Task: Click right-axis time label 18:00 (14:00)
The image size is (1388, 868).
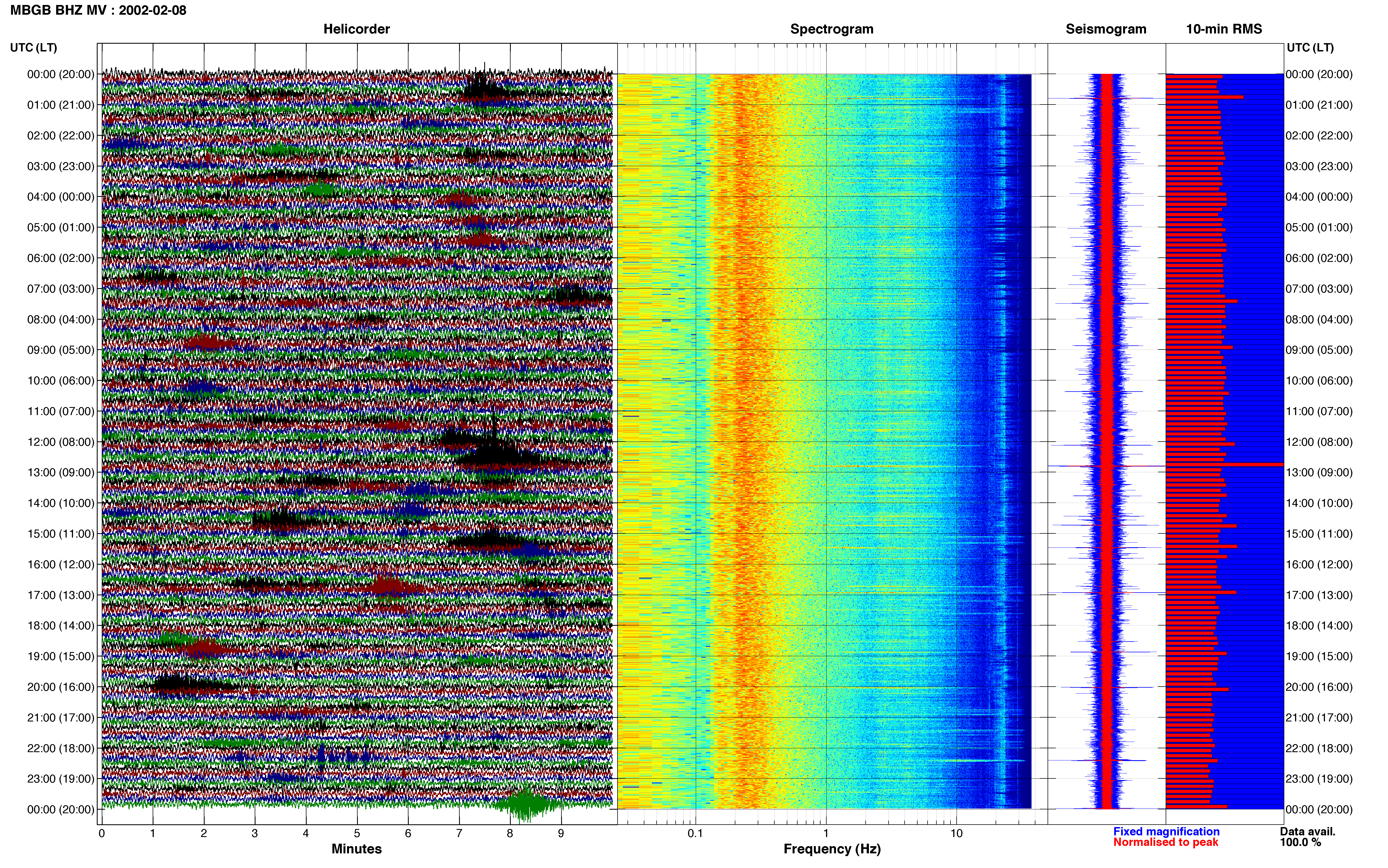Action: click(1319, 626)
